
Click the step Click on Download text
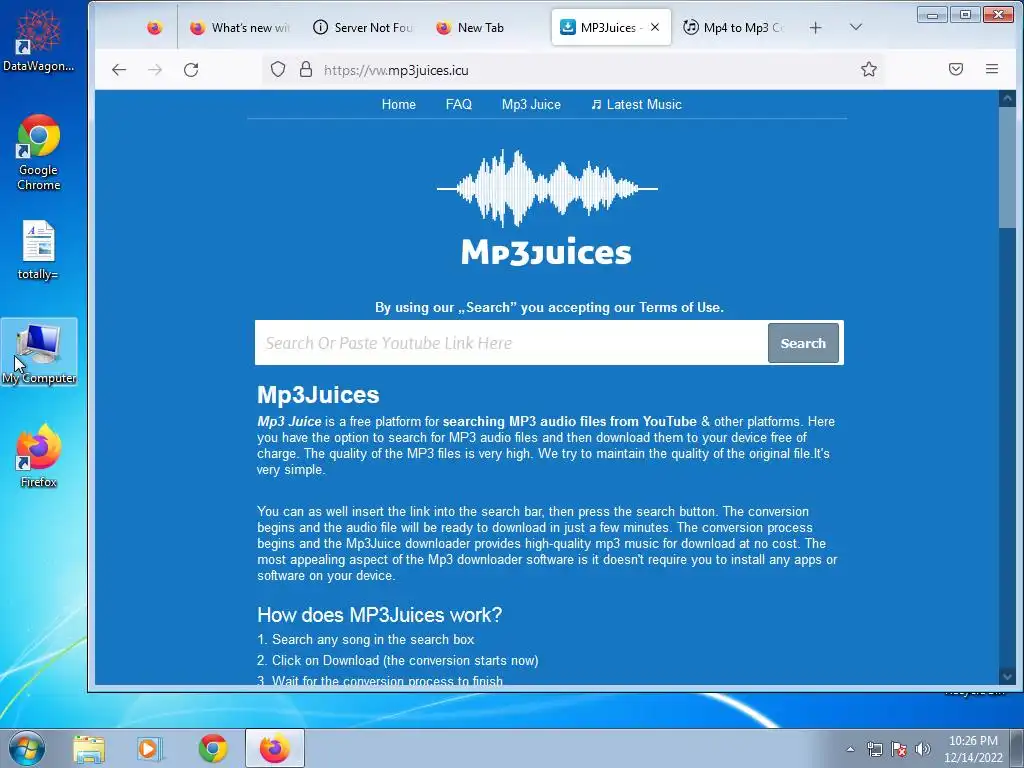click(398, 660)
